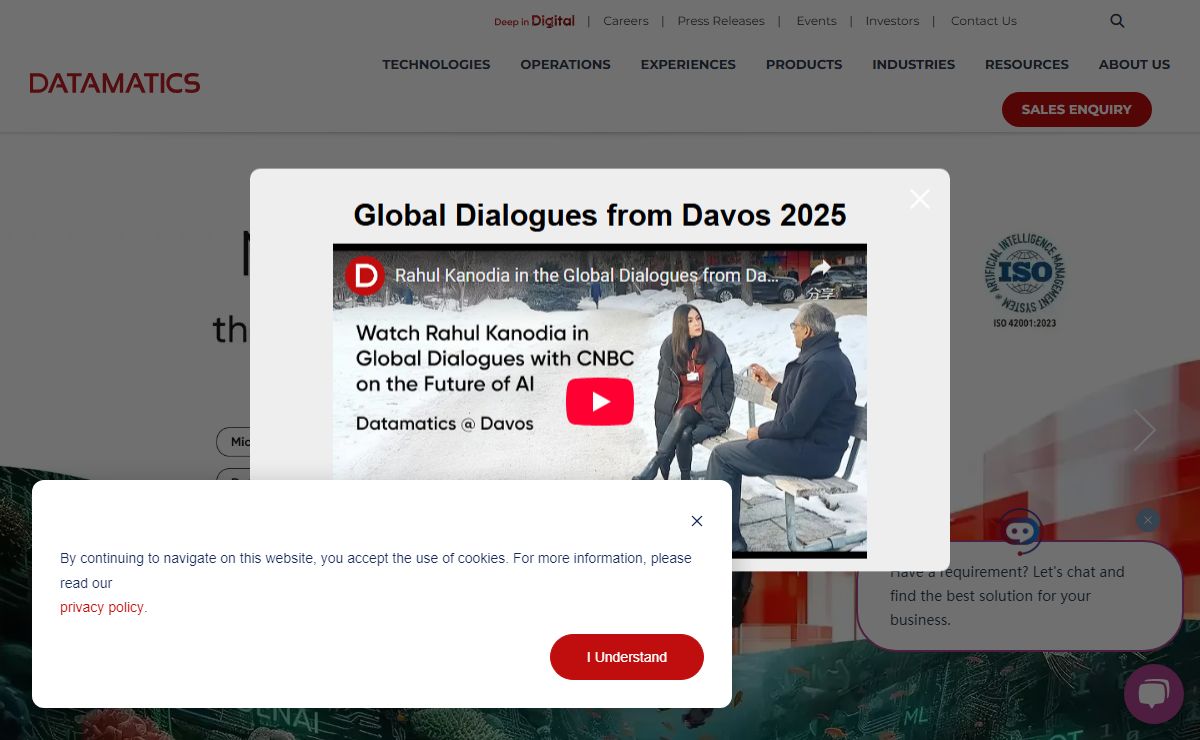
Task: Open Experiences menu
Action: pos(688,64)
